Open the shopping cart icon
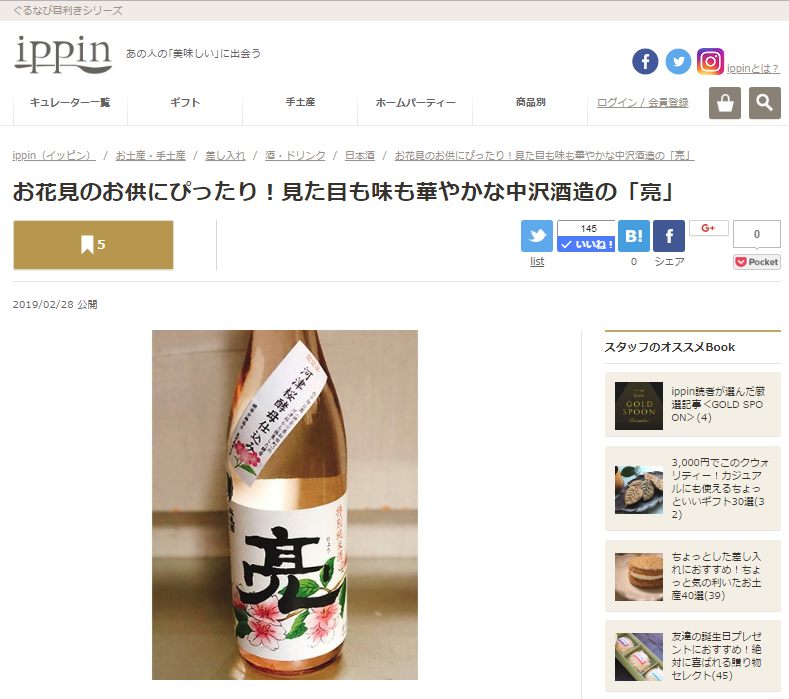This screenshot has height=699, width=789. click(x=725, y=103)
